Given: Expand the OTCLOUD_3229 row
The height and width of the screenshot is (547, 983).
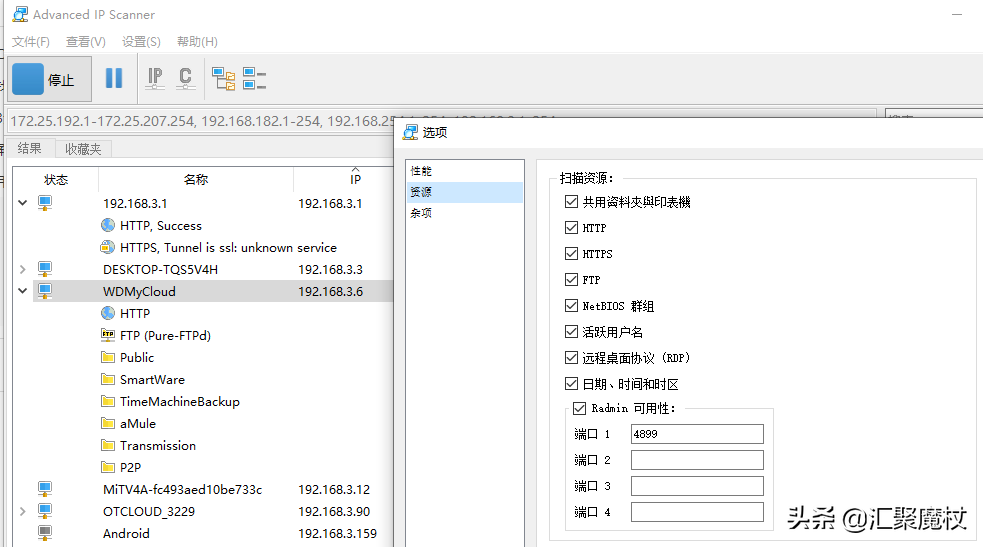Looking at the screenshot, I should coord(23,511).
